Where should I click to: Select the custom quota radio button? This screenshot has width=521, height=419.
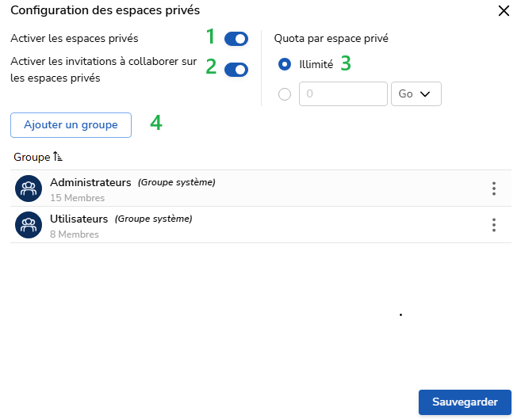pos(284,94)
